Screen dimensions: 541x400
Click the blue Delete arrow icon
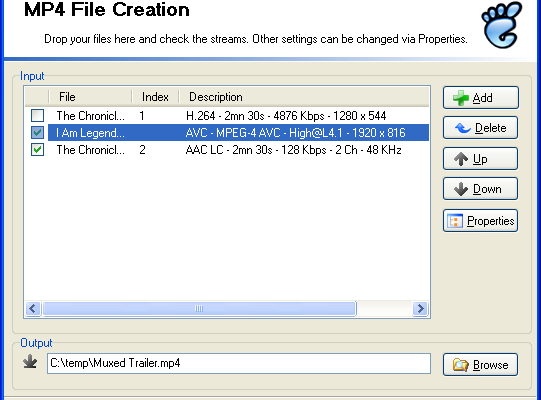(x=462, y=128)
